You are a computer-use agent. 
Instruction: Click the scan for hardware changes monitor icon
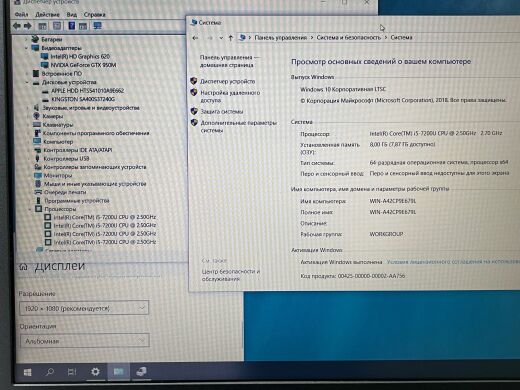97,26
